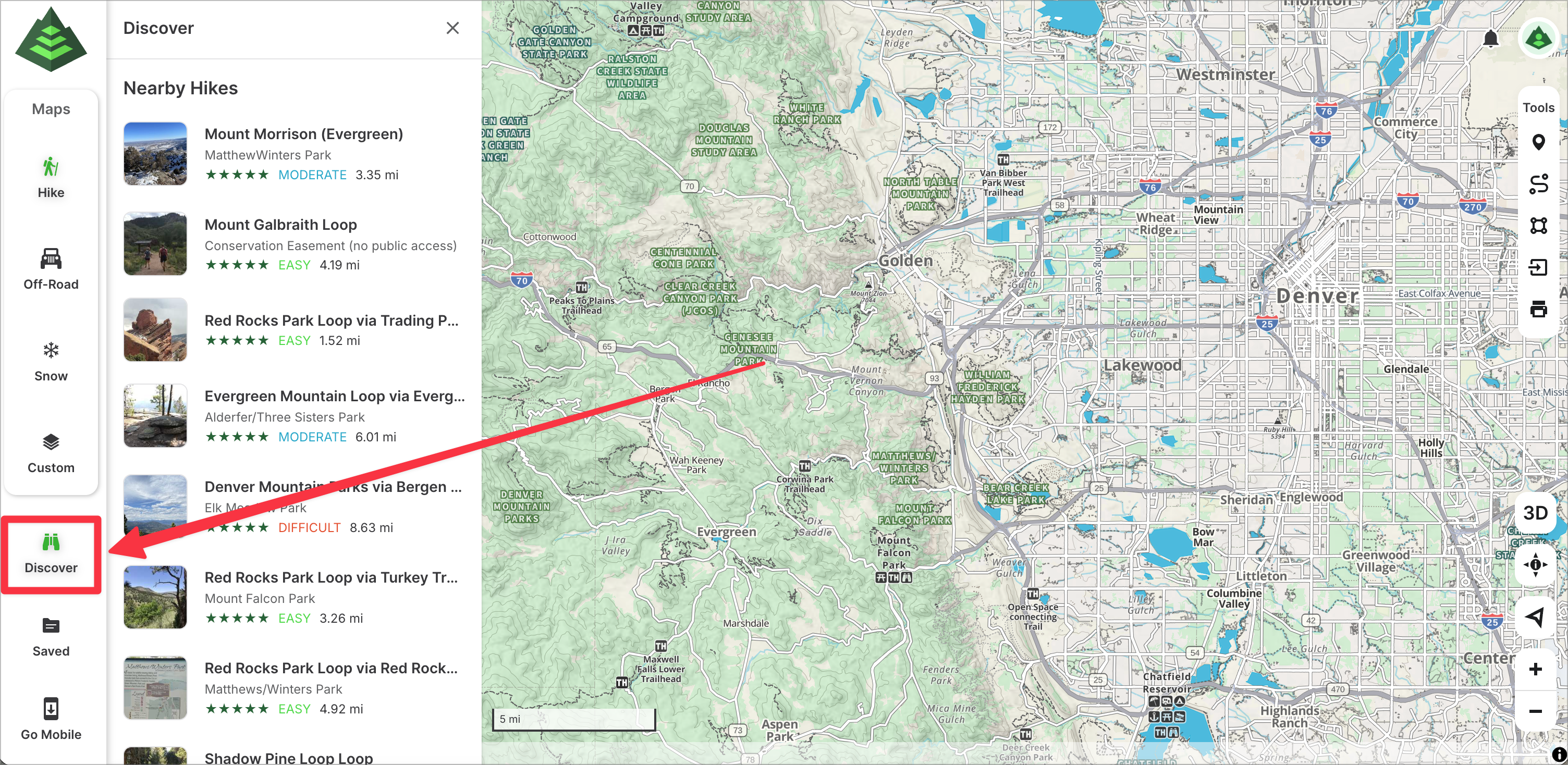Screen dimensions: 1568x765
Task: Choose the route drawing tool
Action: click(x=1538, y=184)
